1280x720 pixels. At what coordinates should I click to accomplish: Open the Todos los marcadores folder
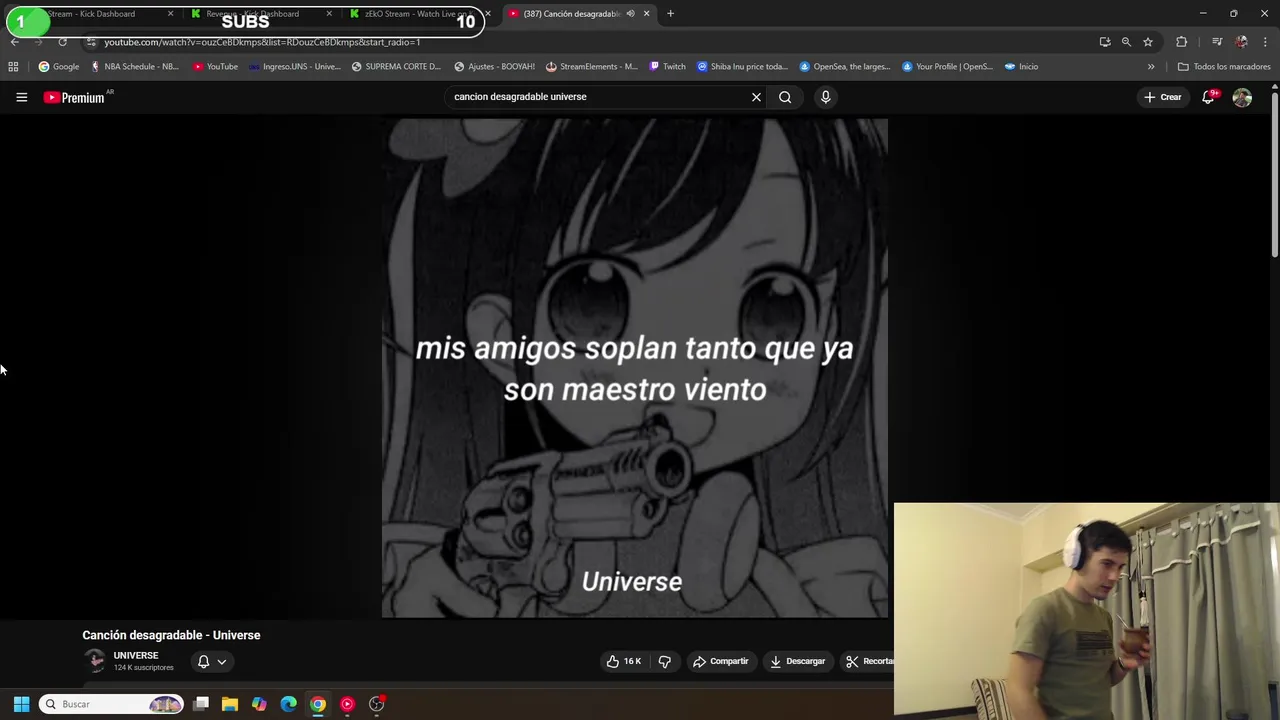pyautogui.click(x=1224, y=67)
